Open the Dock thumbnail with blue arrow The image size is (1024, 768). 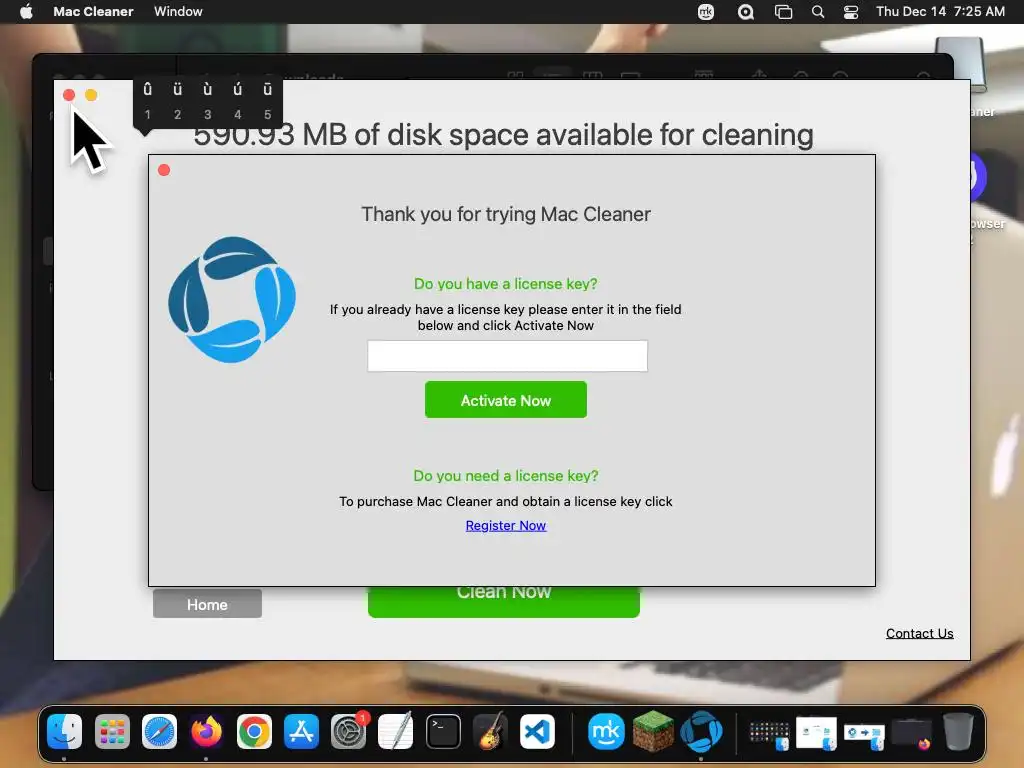tap(864, 736)
